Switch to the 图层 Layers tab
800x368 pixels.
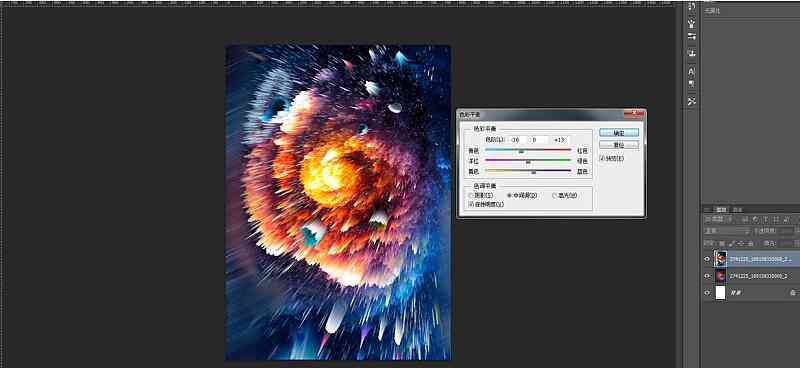point(721,210)
